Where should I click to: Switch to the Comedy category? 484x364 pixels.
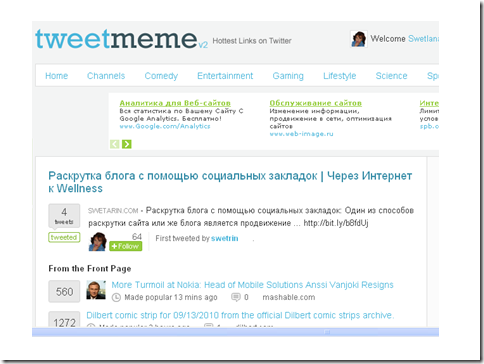tap(161, 76)
